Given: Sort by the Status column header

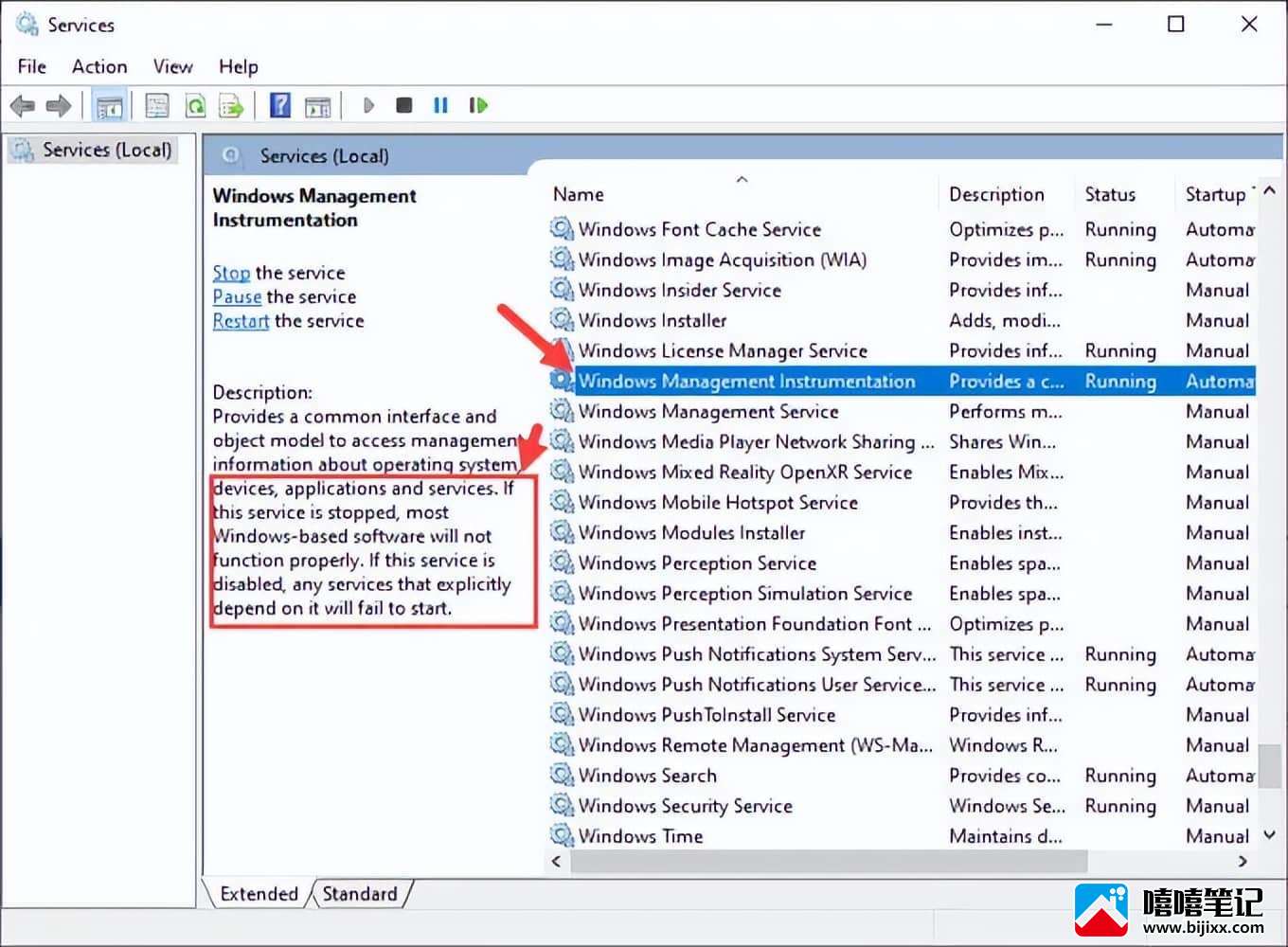Looking at the screenshot, I should (x=1124, y=194).
